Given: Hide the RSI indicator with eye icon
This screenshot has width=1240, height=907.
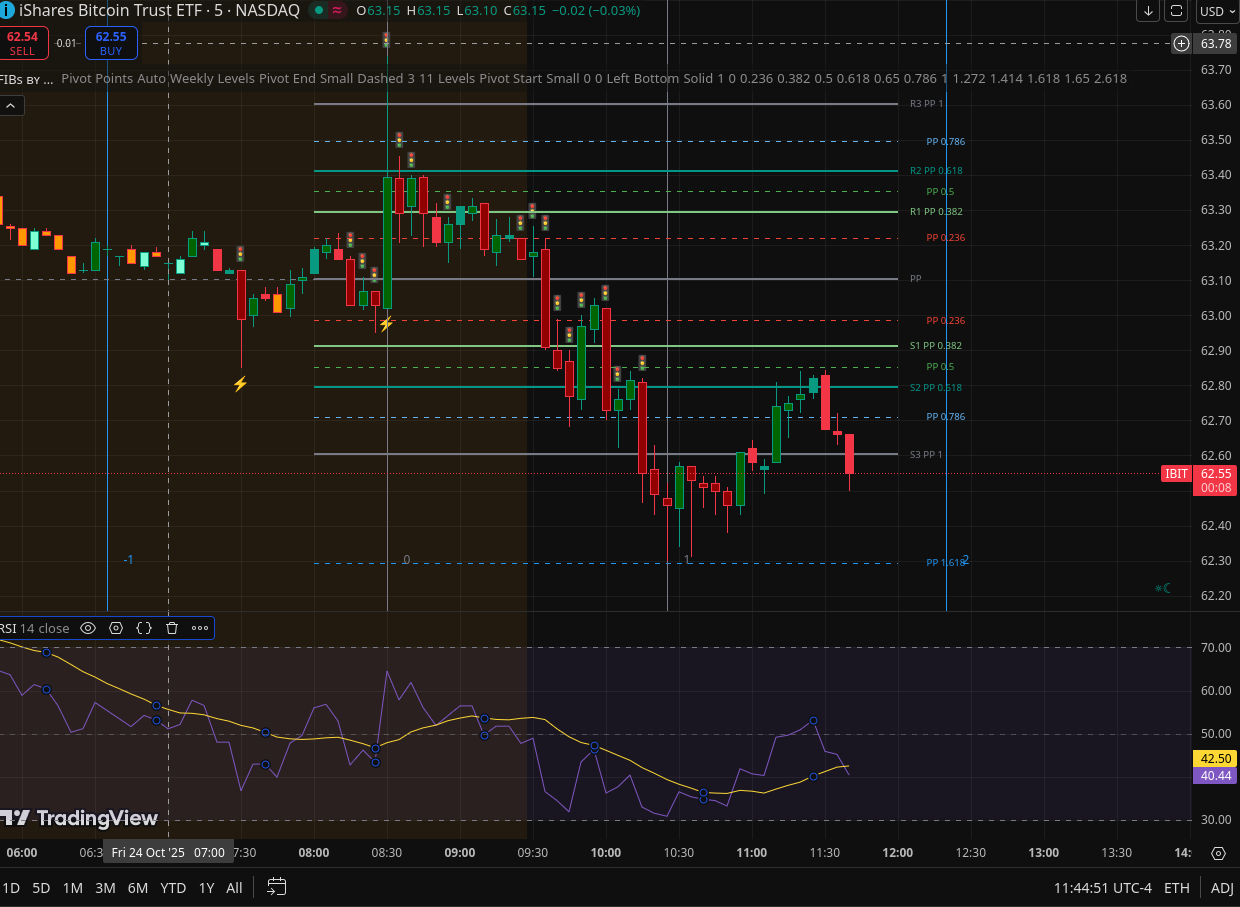Looking at the screenshot, I should coord(88,628).
